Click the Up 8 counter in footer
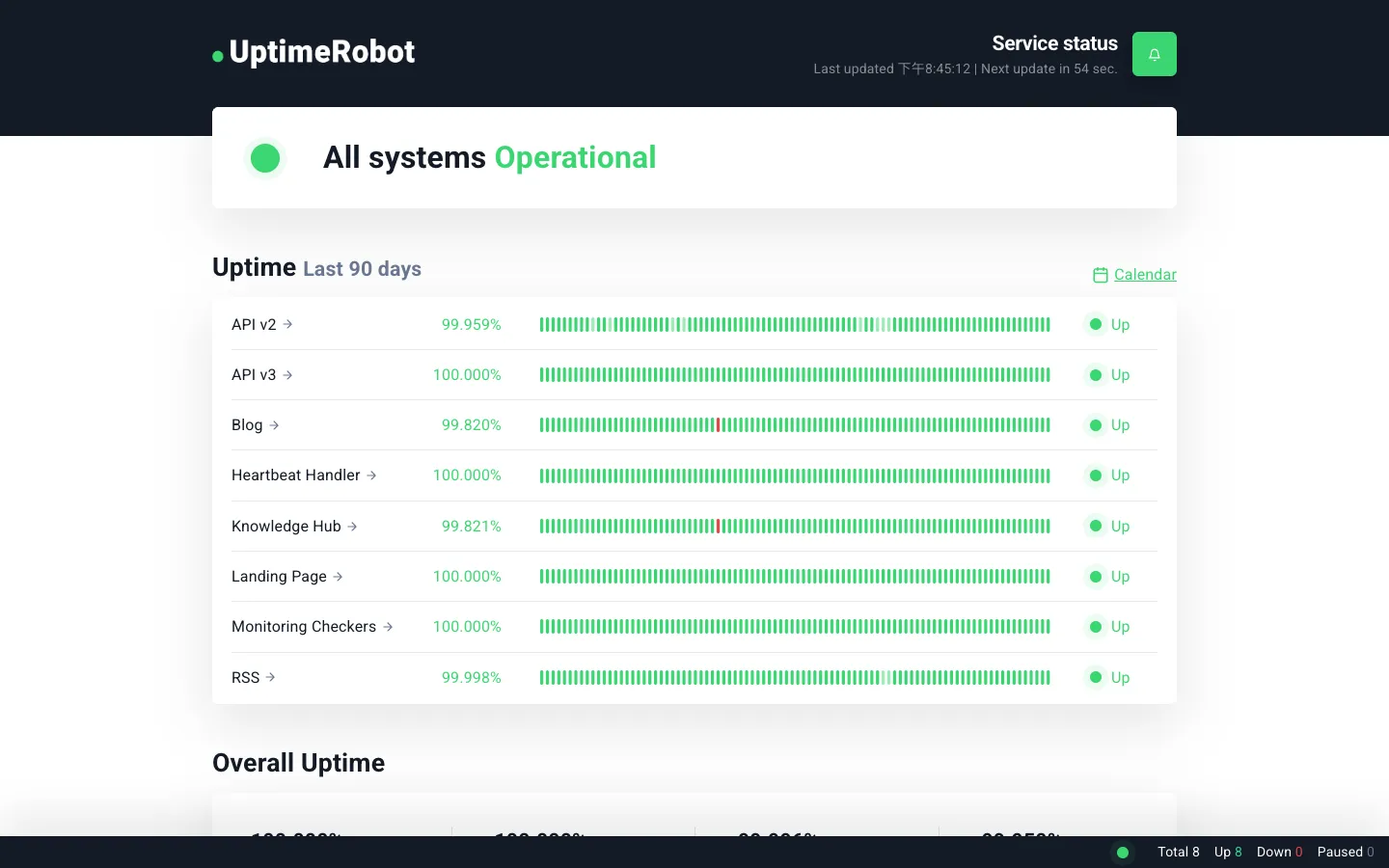This screenshot has width=1389, height=868. (1228, 852)
